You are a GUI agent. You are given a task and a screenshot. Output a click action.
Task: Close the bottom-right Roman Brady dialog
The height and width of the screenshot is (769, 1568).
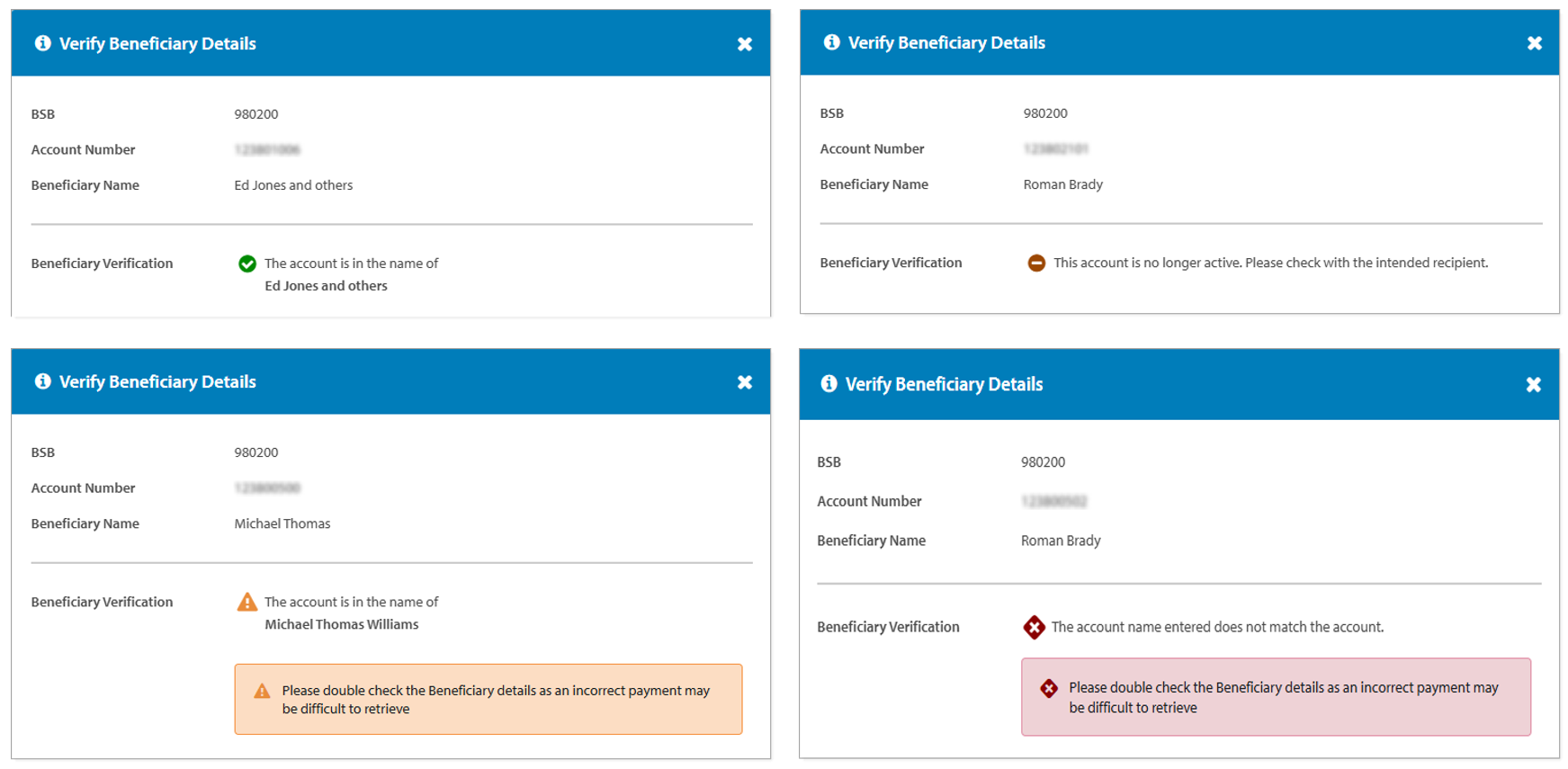1534,384
